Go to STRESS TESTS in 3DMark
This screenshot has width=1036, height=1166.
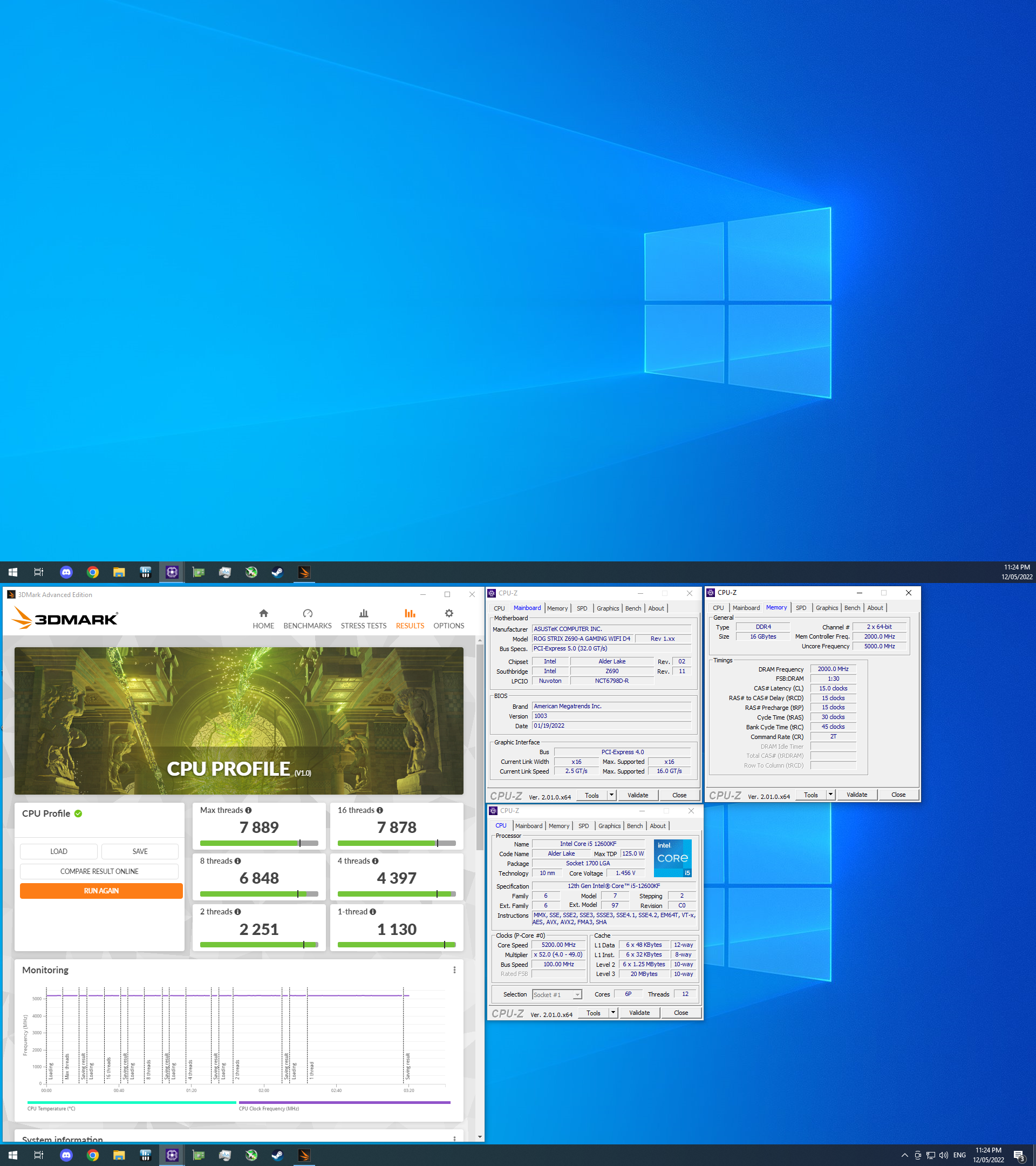click(363, 619)
